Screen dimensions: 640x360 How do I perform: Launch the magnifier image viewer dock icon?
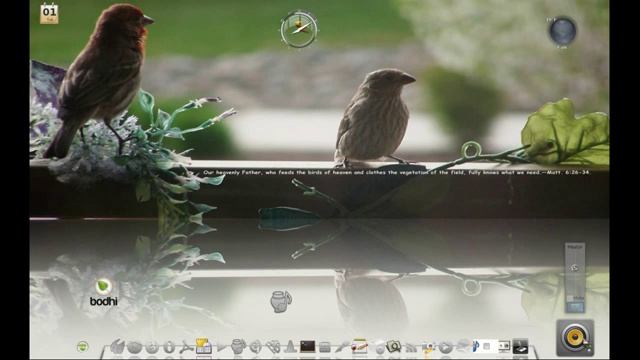tap(394, 347)
